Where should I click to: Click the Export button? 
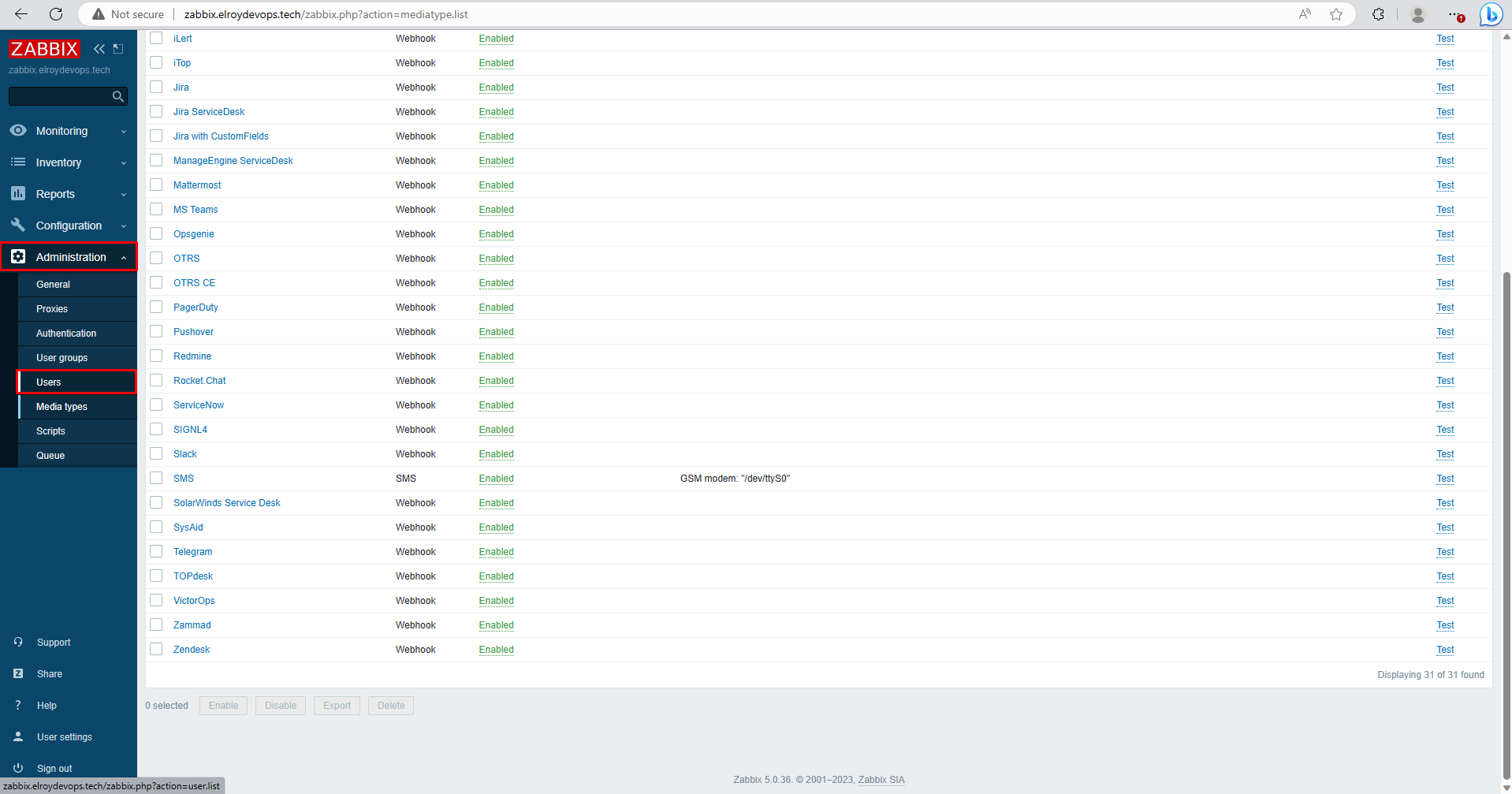[337, 706]
